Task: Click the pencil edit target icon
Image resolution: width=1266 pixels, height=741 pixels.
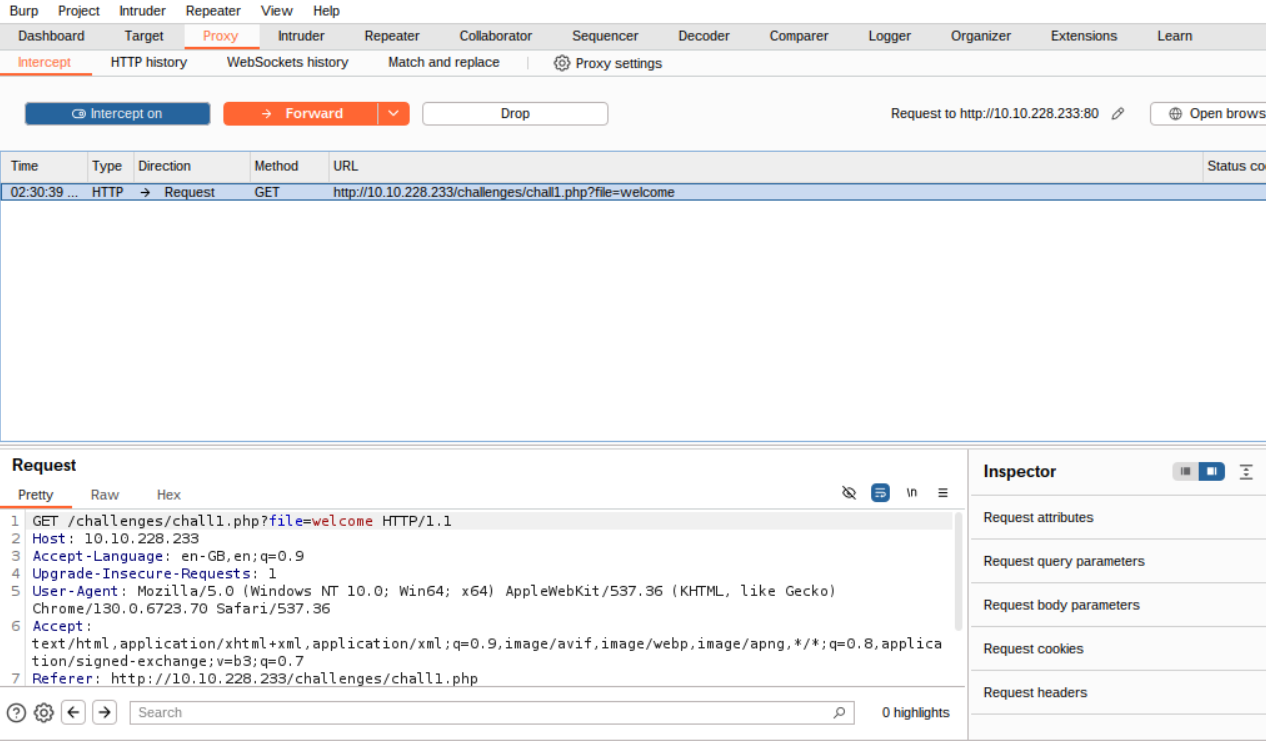Action: click(x=1118, y=114)
